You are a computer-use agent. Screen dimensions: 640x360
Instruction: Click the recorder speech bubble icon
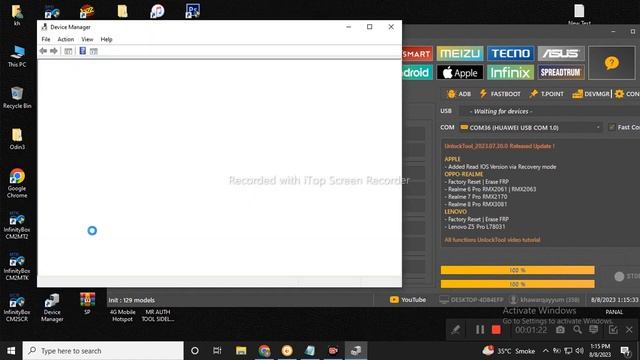(594, 330)
